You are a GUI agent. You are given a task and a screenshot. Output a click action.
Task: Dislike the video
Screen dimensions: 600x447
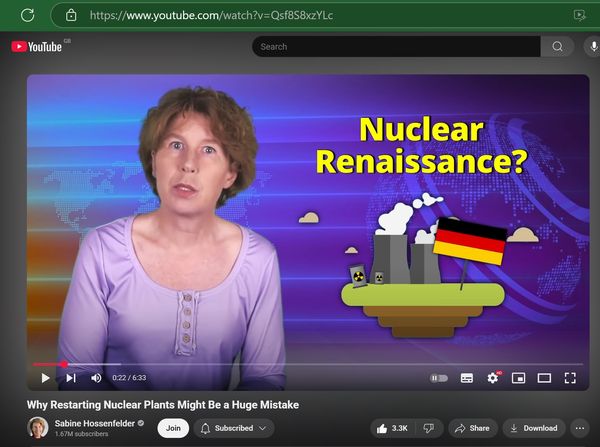(x=429, y=428)
